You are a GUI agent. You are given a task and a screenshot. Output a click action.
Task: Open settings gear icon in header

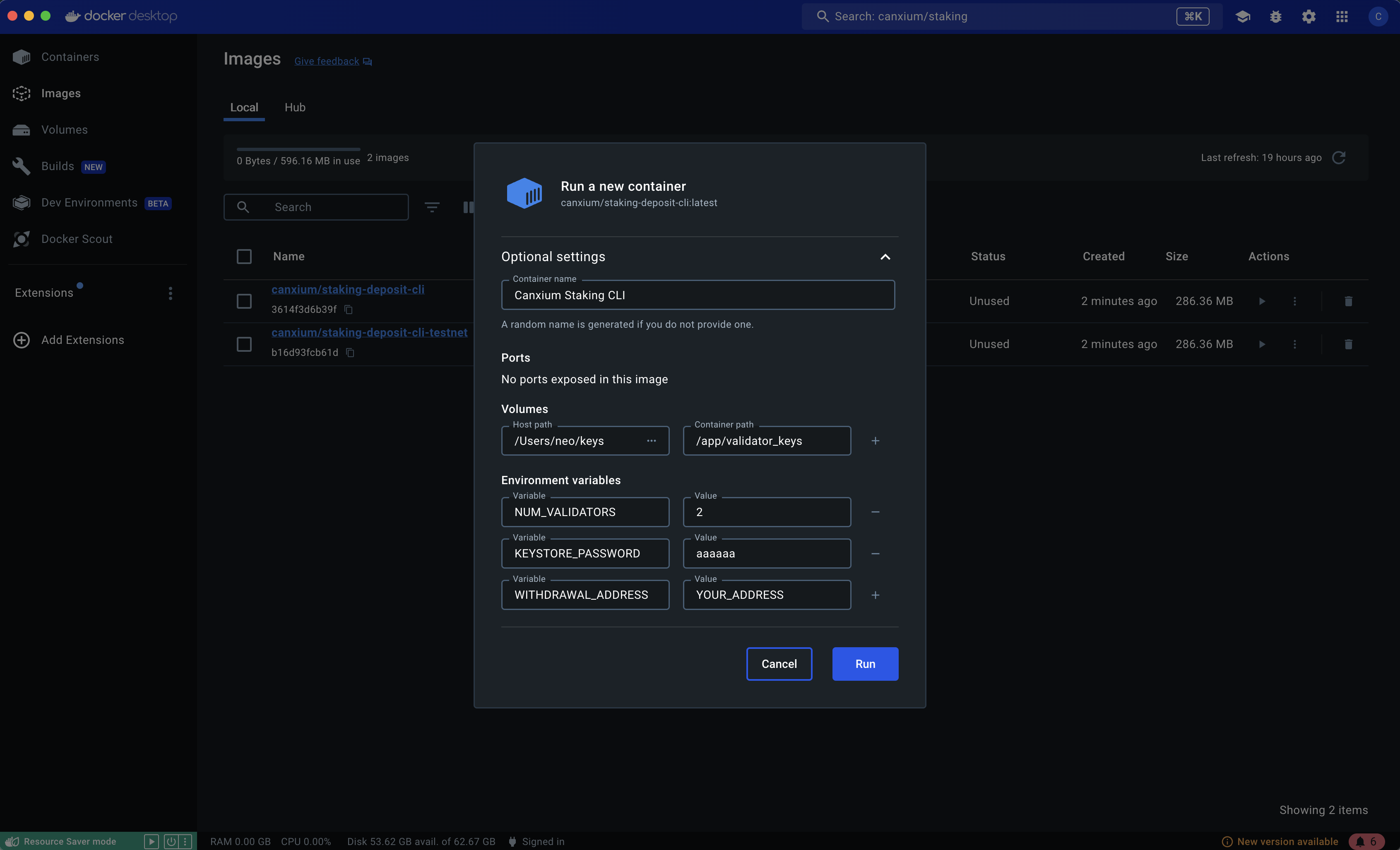click(1309, 17)
